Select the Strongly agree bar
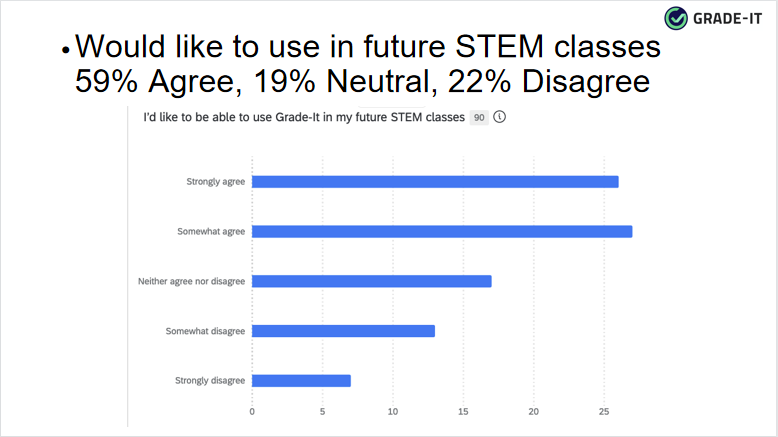The image size is (778, 437). click(x=435, y=181)
